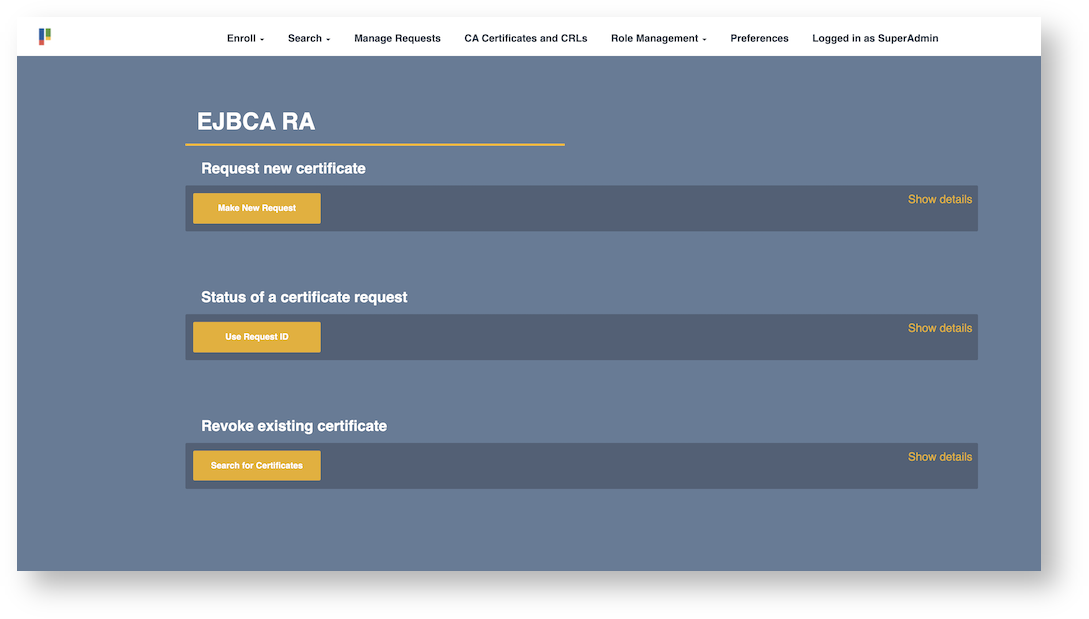
Task: Expand the Role Management caret
Action: pyautogui.click(x=704, y=40)
